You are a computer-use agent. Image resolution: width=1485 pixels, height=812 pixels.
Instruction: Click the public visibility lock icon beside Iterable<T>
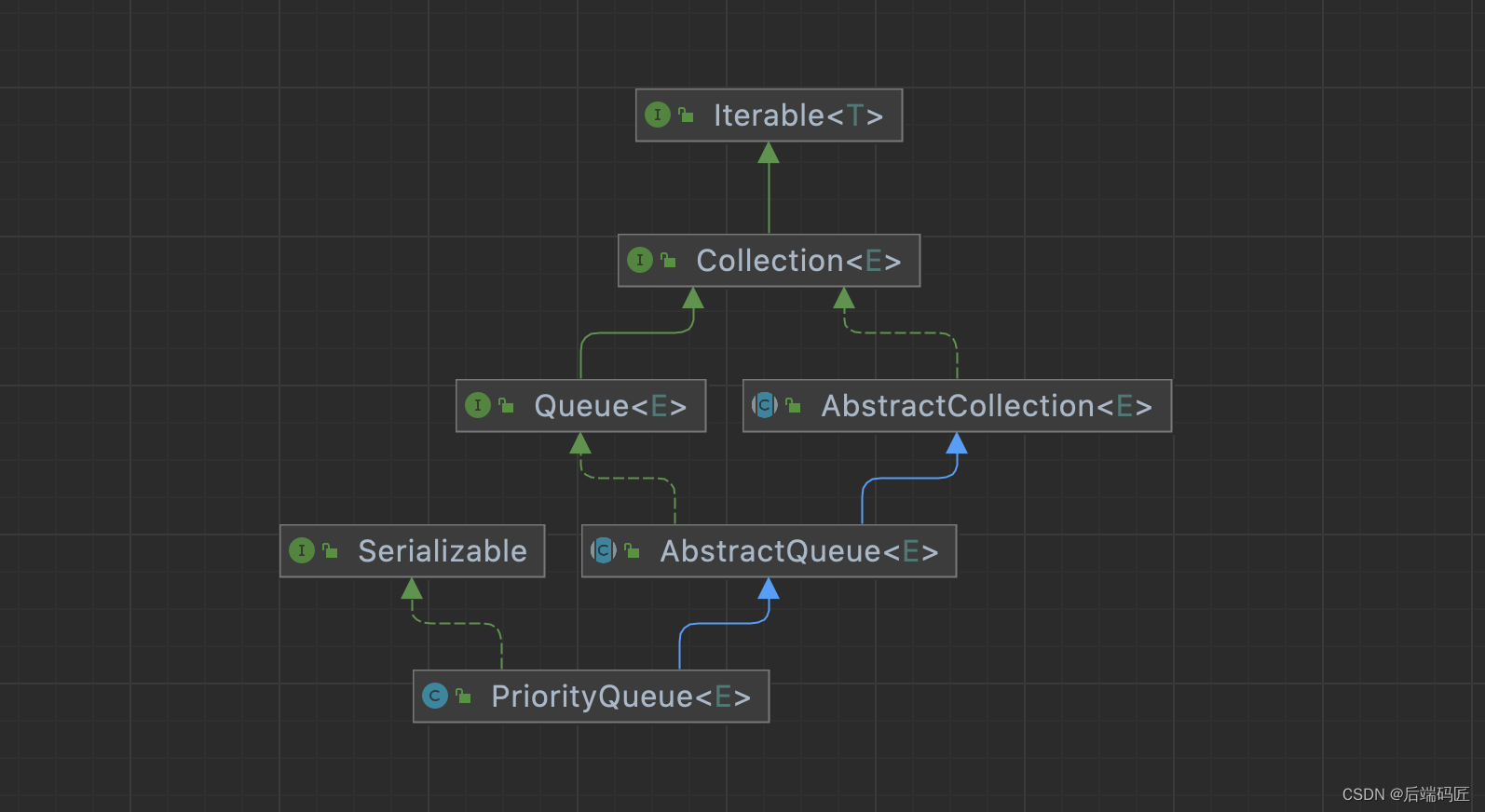[x=687, y=115]
